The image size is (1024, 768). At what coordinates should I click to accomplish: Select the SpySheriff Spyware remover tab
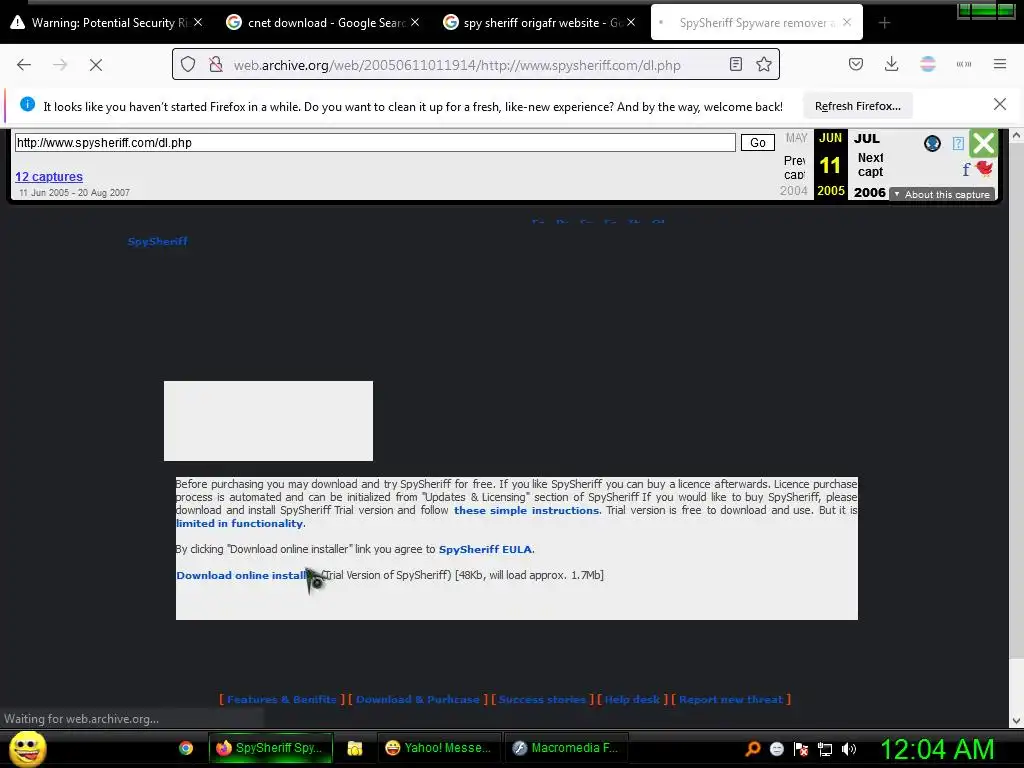[x=756, y=23]
